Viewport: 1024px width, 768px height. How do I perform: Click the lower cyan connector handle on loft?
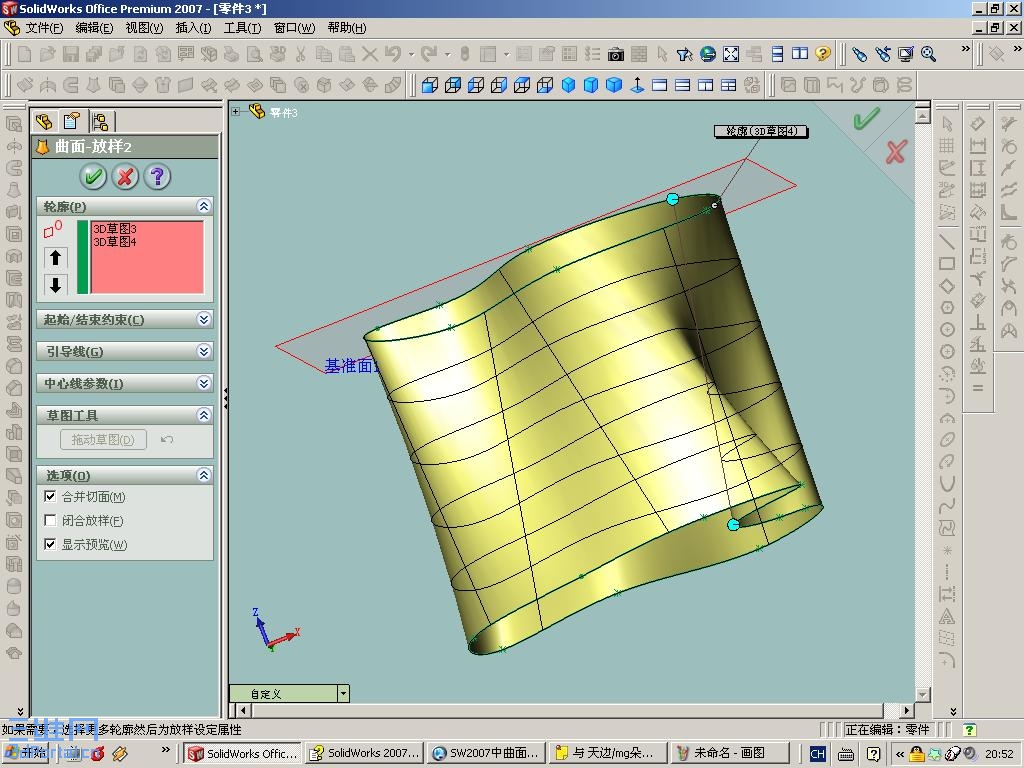(x=733, y=524)
